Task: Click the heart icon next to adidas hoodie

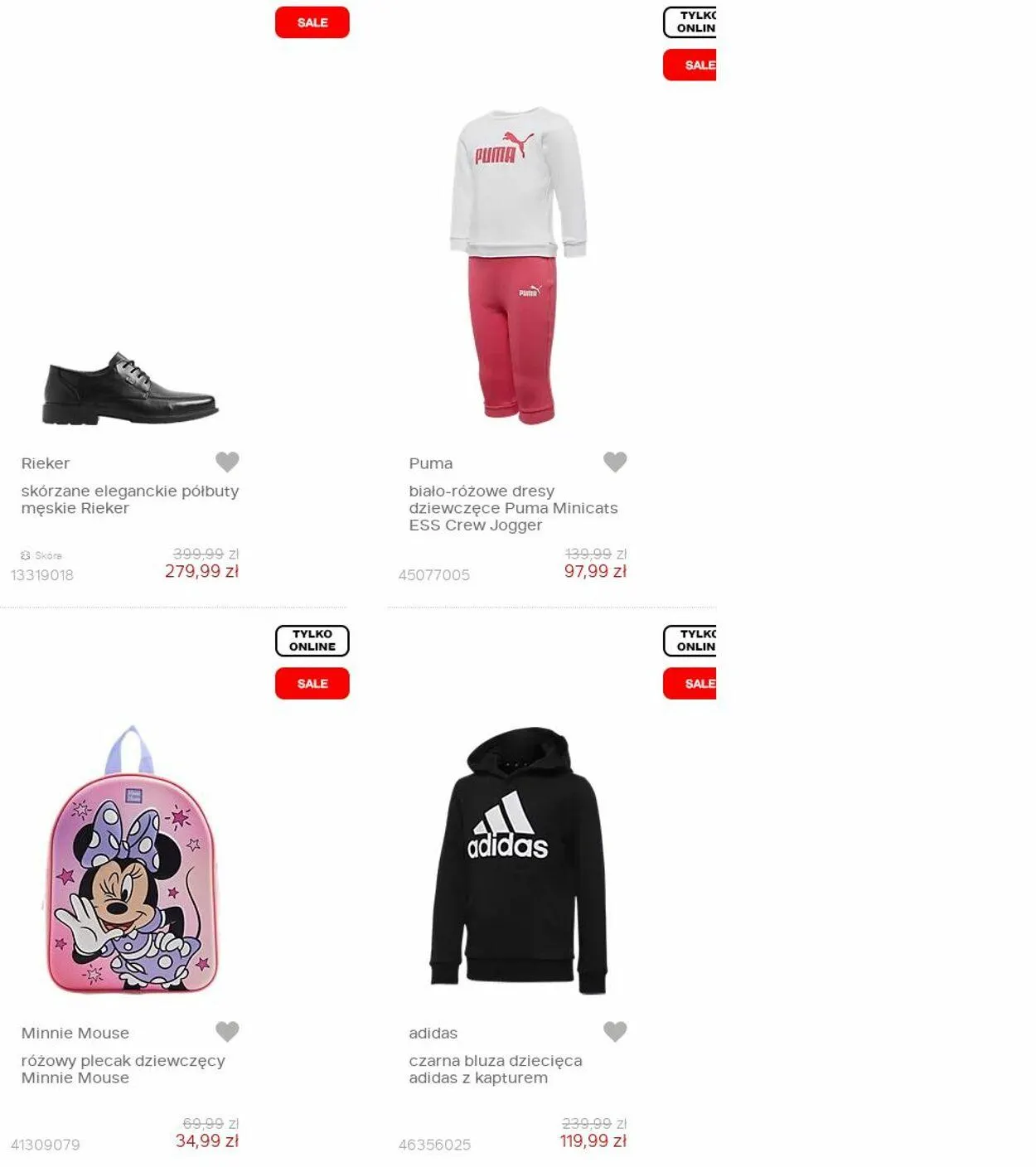Action: (615, 1031)
